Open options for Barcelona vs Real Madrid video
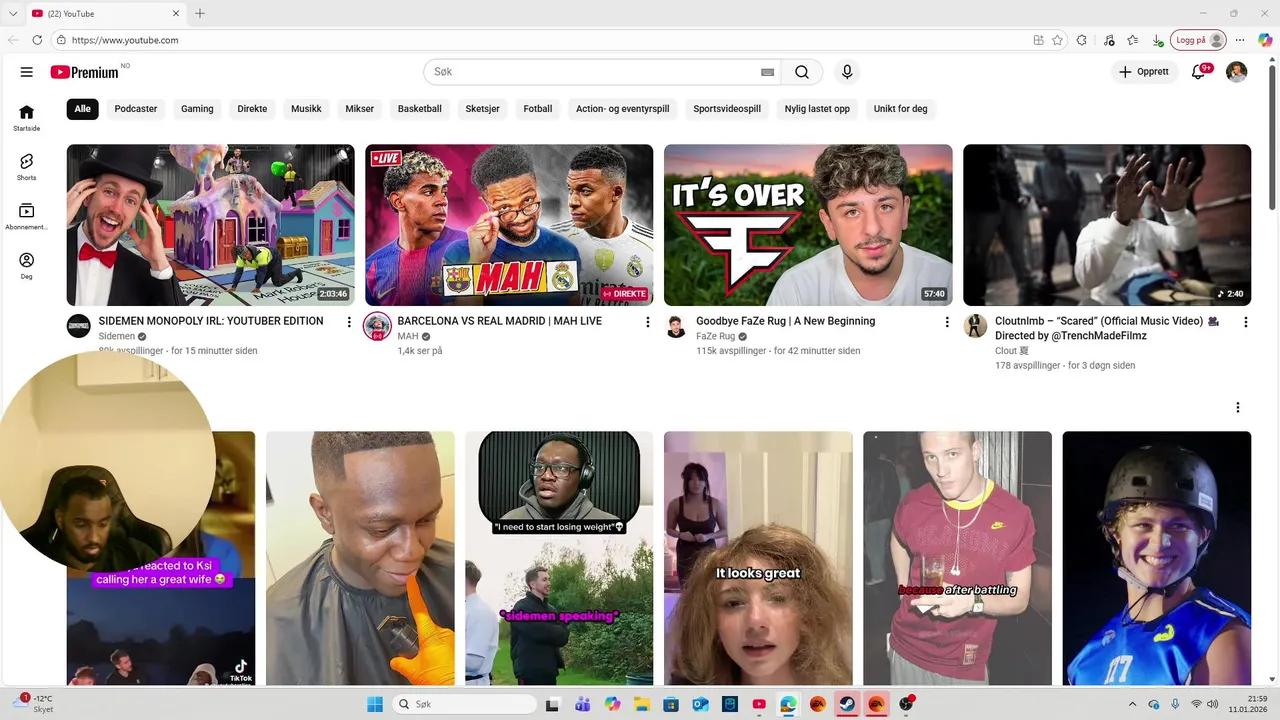1280x720 pixels. 648,322
